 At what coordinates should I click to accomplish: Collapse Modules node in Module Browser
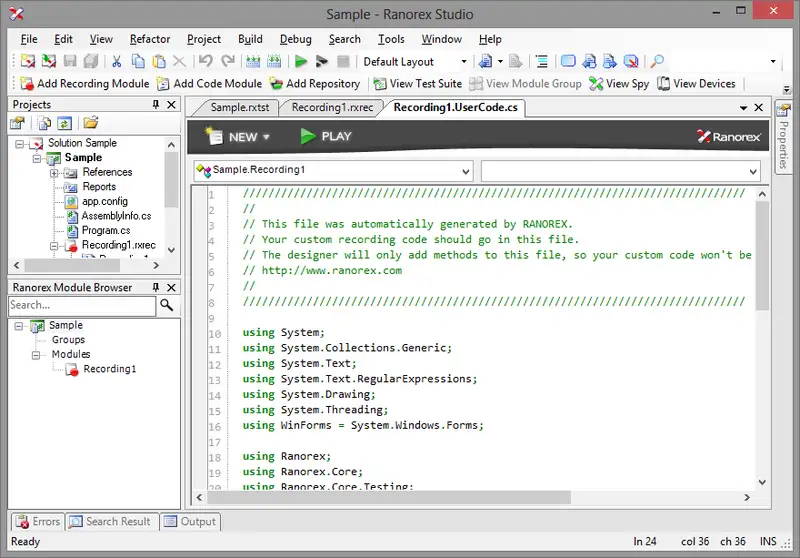(36, 355)
